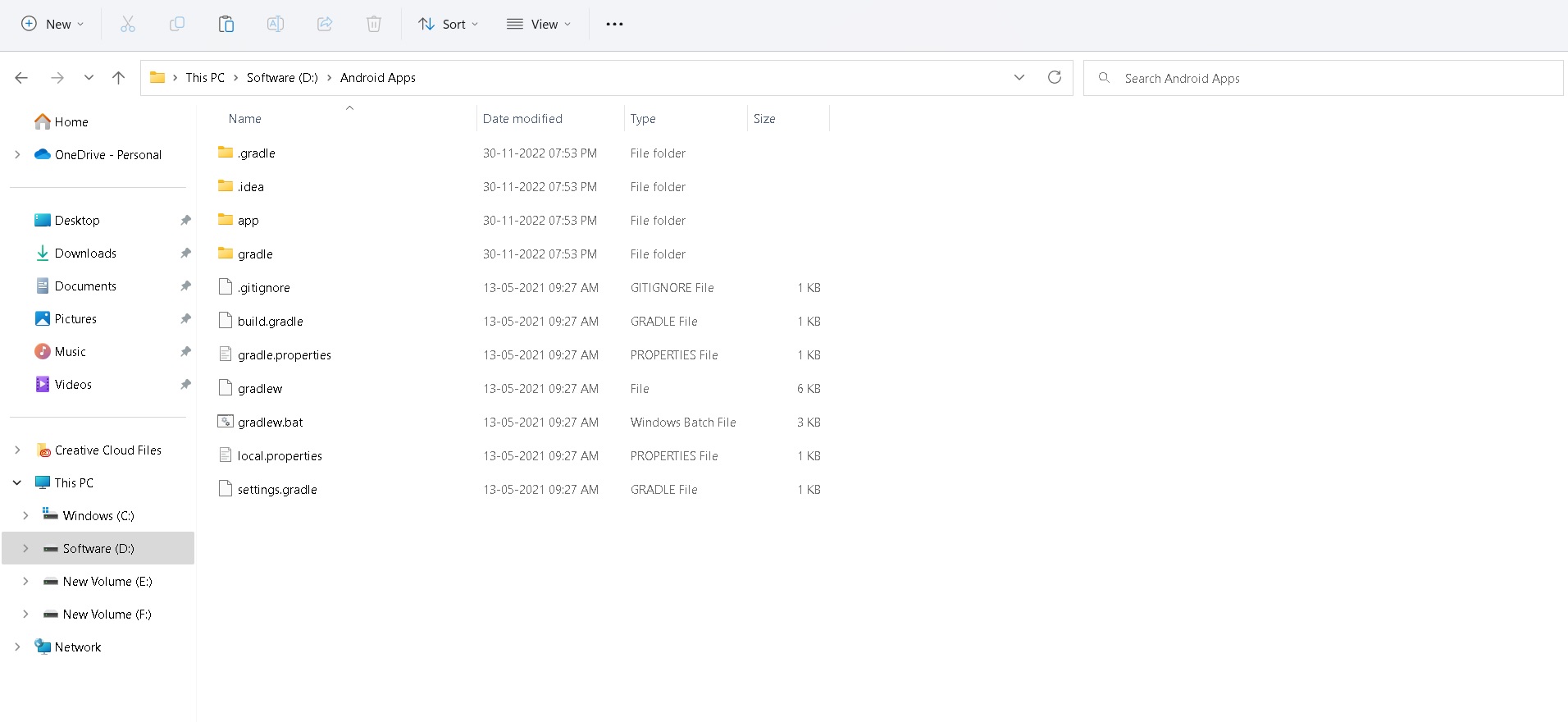Select the .idea folder icon
The height and width of the screenshot is (722, 1568).
tap(226, 186)
